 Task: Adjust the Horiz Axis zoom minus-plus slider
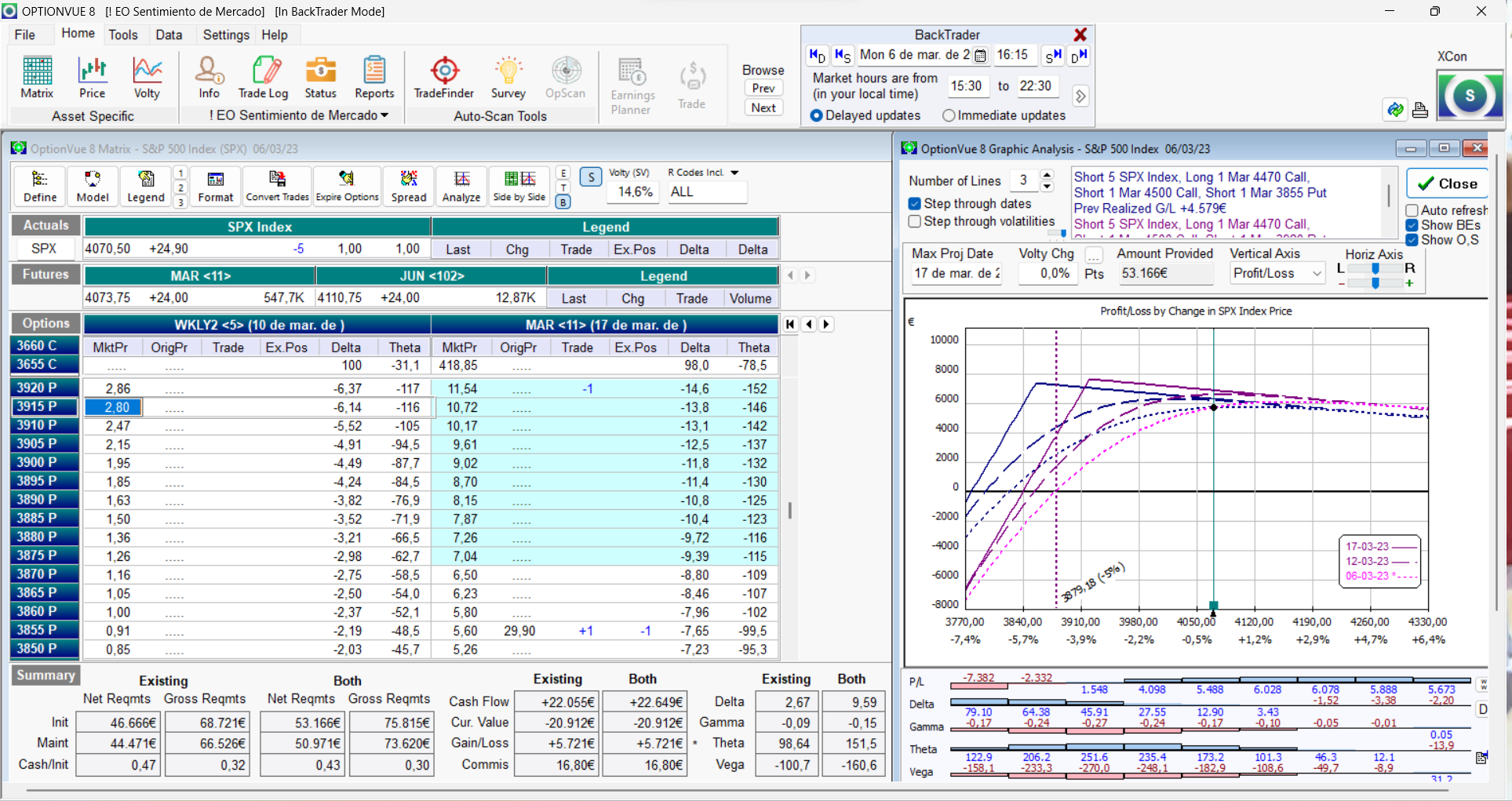click(x=1375, y=283)
